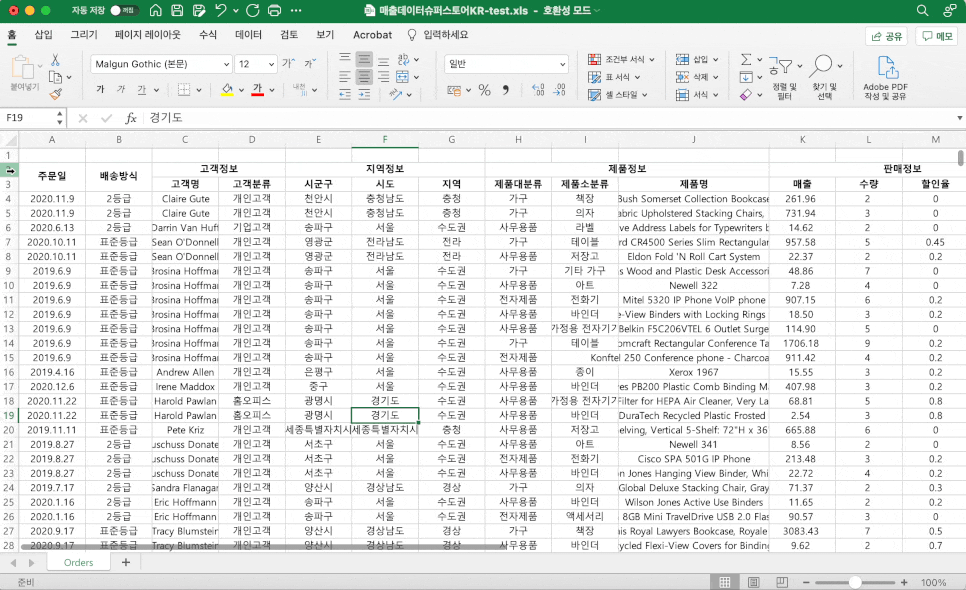Click the Format Painter brush icon
Screen dimensions: 966x590
[x=55, y=94]
